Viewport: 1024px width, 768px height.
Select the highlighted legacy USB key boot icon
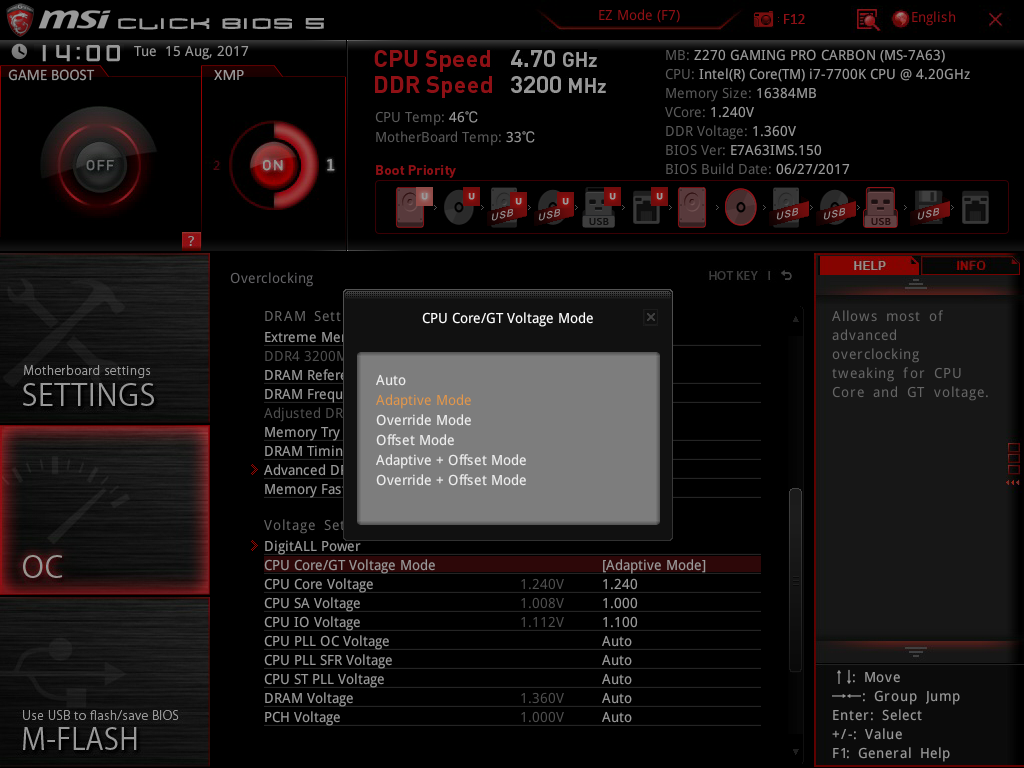tap(881, 208)
